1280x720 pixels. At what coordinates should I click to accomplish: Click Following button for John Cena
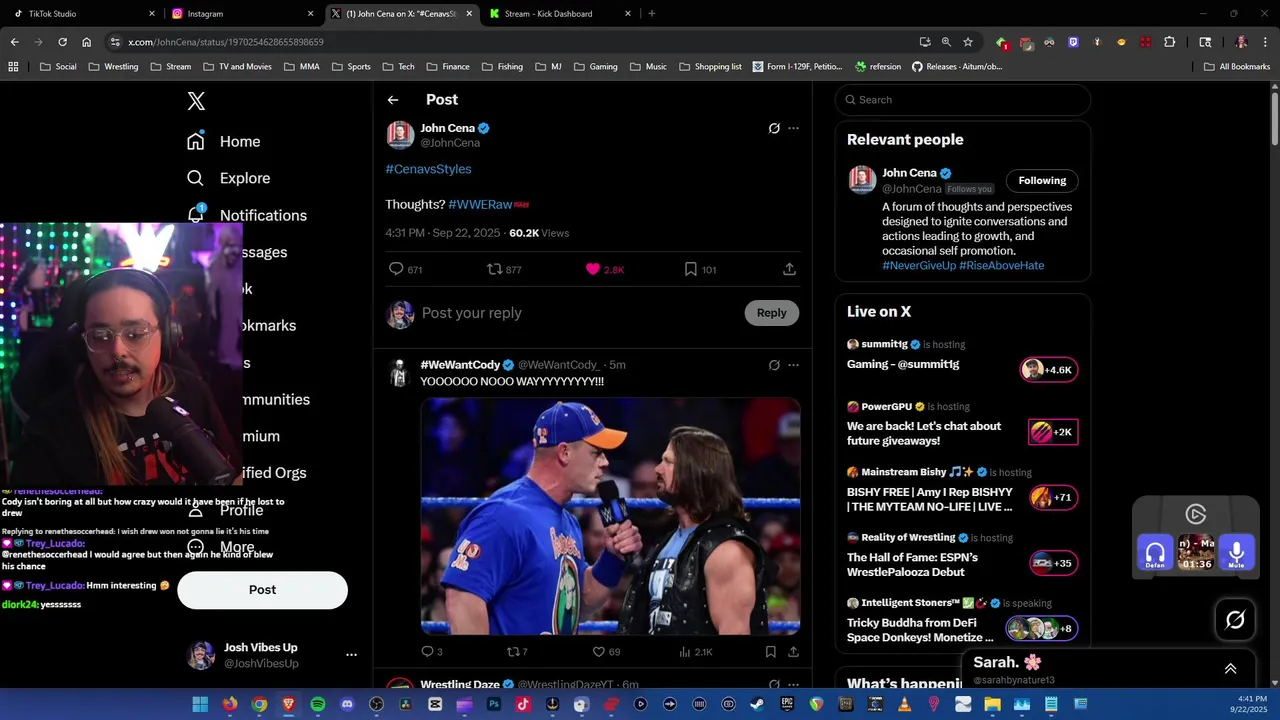coord(1042,181)
